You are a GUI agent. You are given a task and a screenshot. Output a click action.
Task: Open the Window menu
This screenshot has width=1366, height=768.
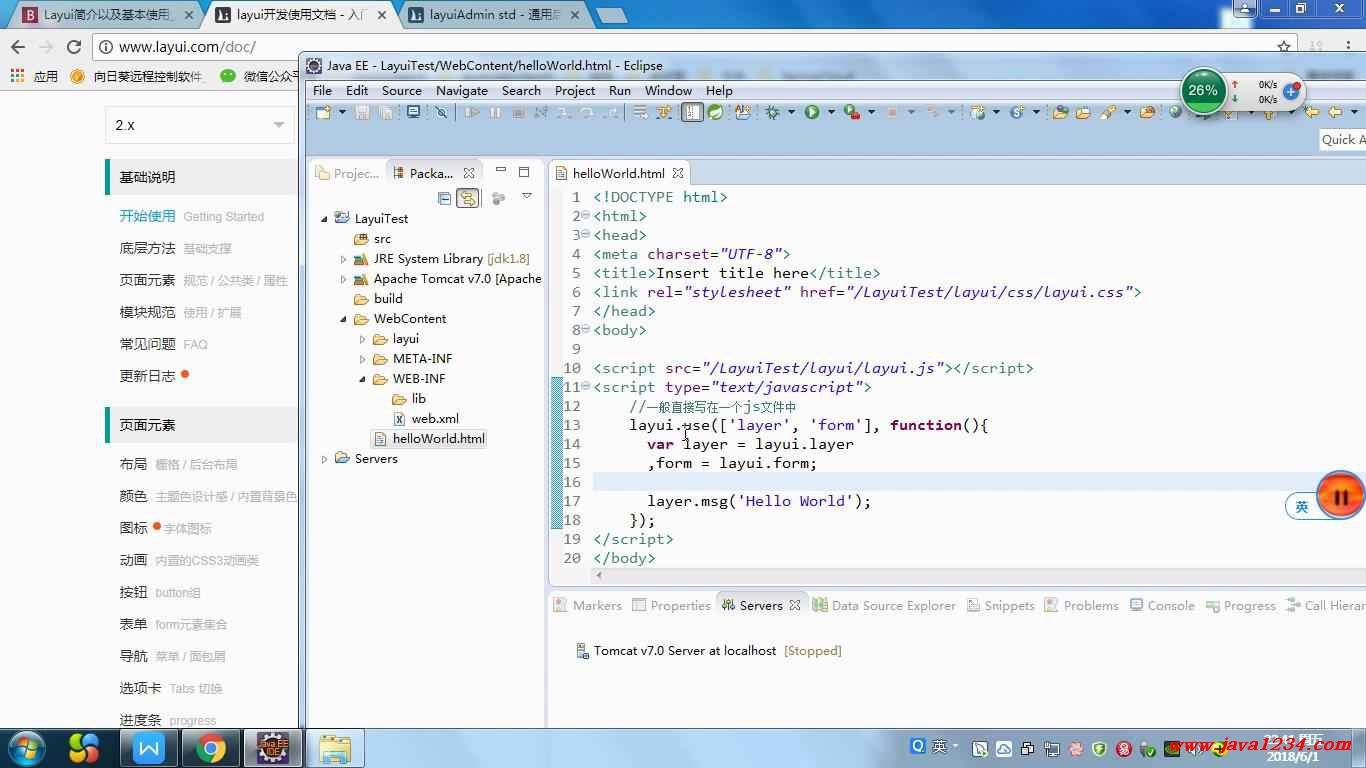(x=668, y=90)
